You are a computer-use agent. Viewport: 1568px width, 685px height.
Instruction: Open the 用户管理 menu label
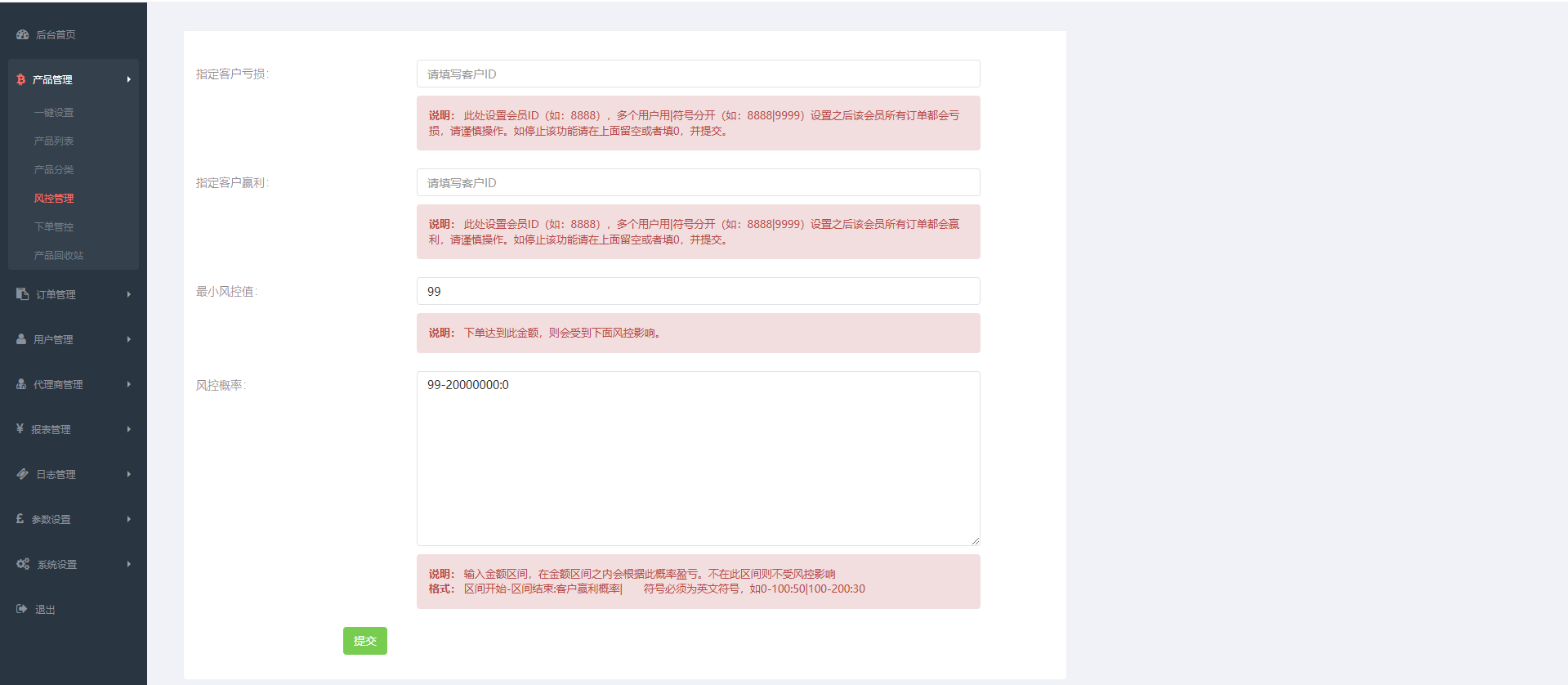click(x=53, y=340)
